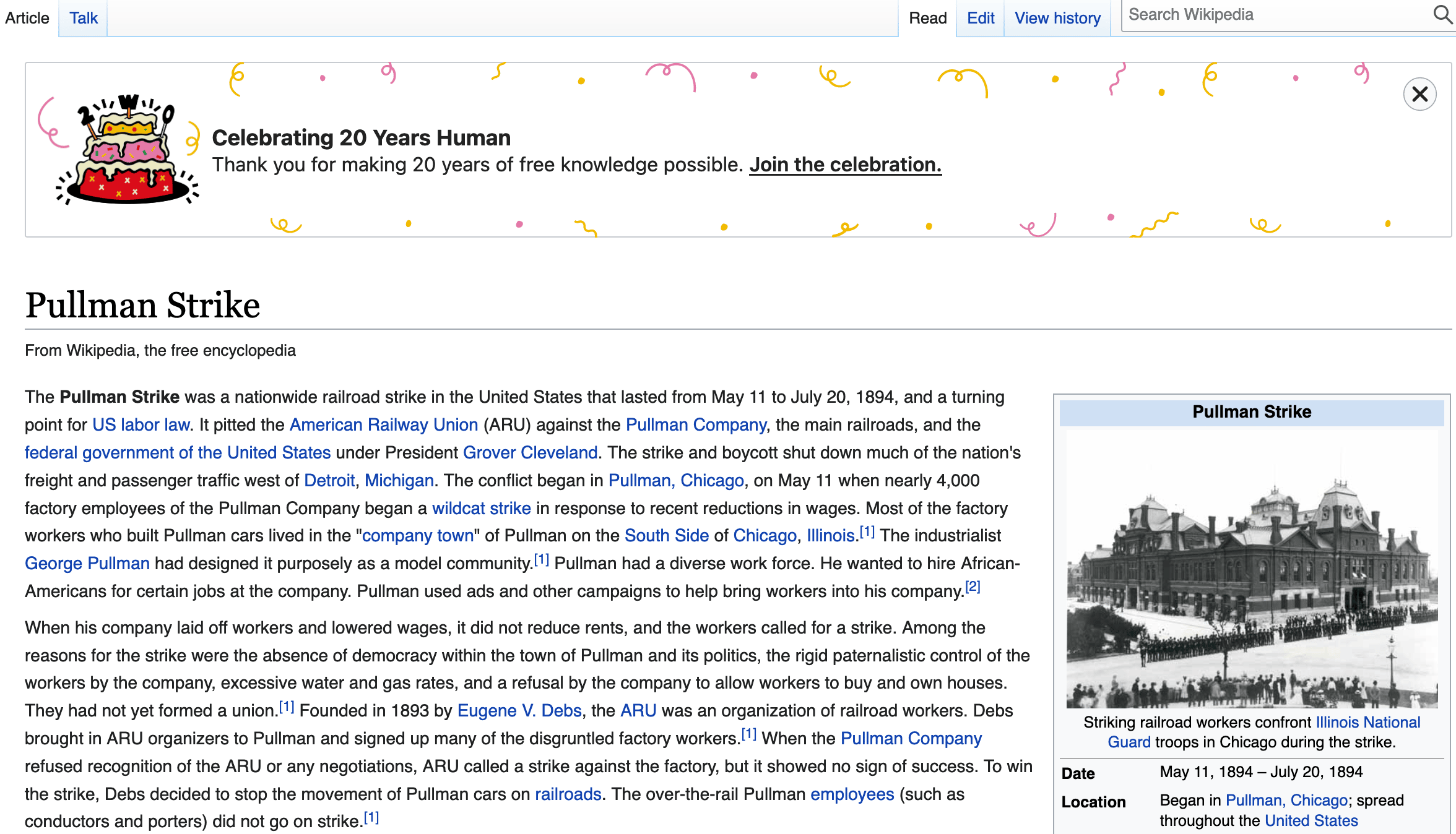Open the Grover Cleveland link

pos(531,453)
